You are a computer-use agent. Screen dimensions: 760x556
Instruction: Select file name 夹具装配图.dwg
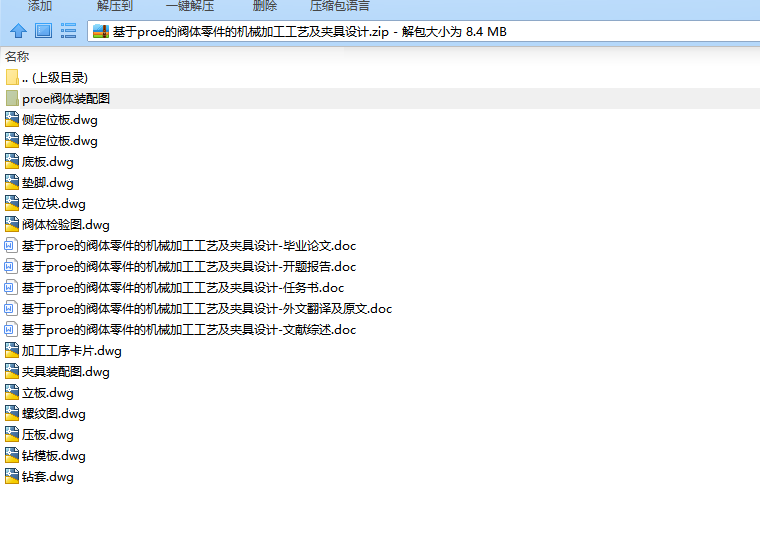[x=66, y=372]
